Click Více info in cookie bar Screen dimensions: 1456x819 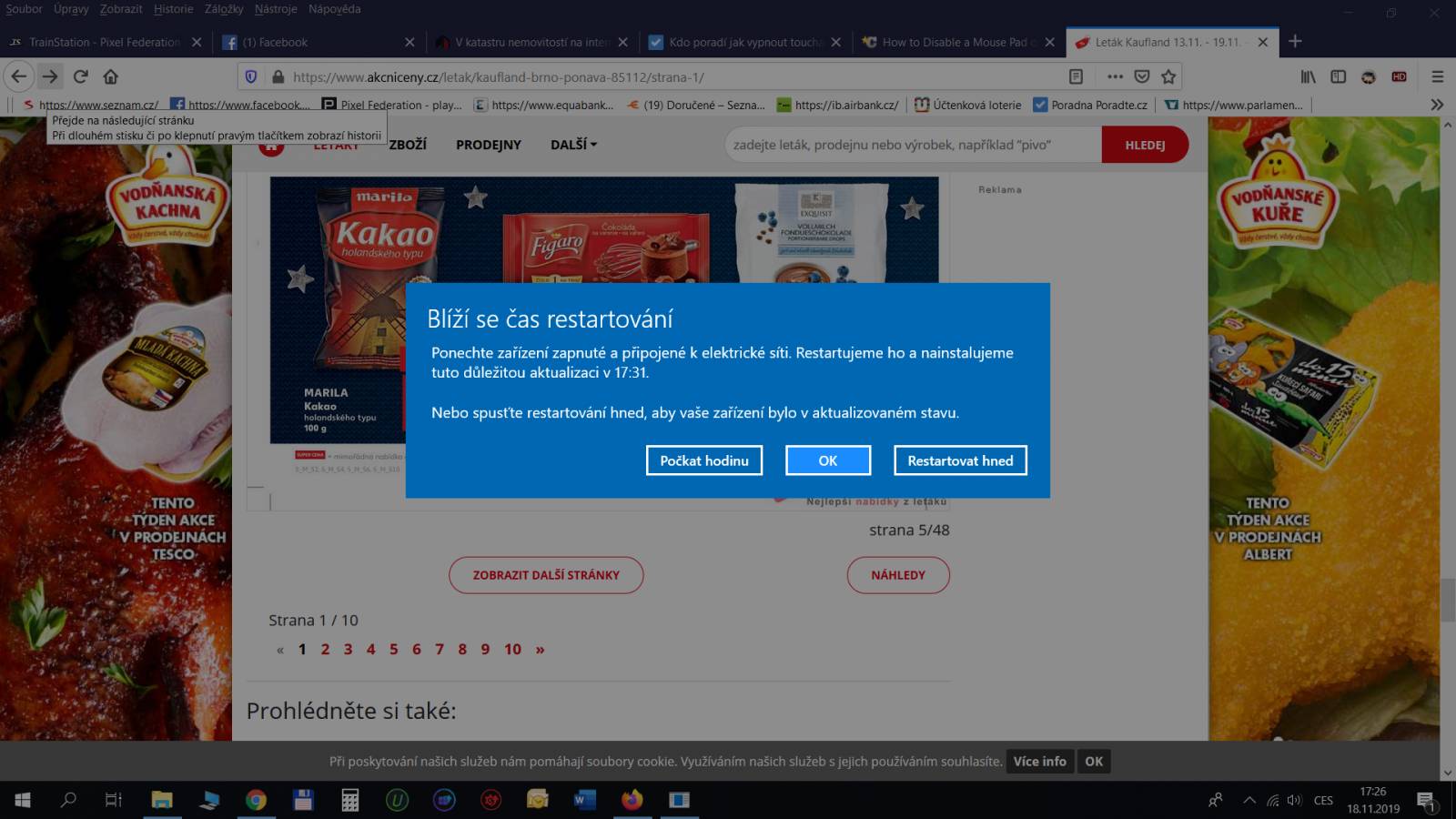click(1039, 762)
